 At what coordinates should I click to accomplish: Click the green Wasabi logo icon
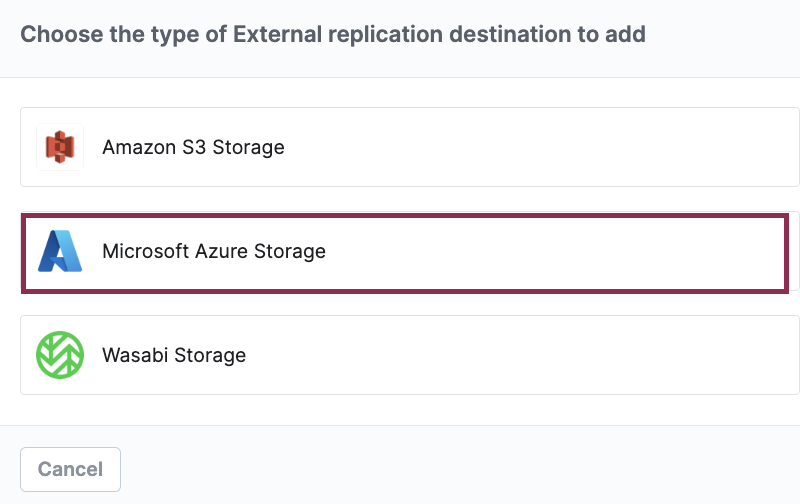coord(60,355)
